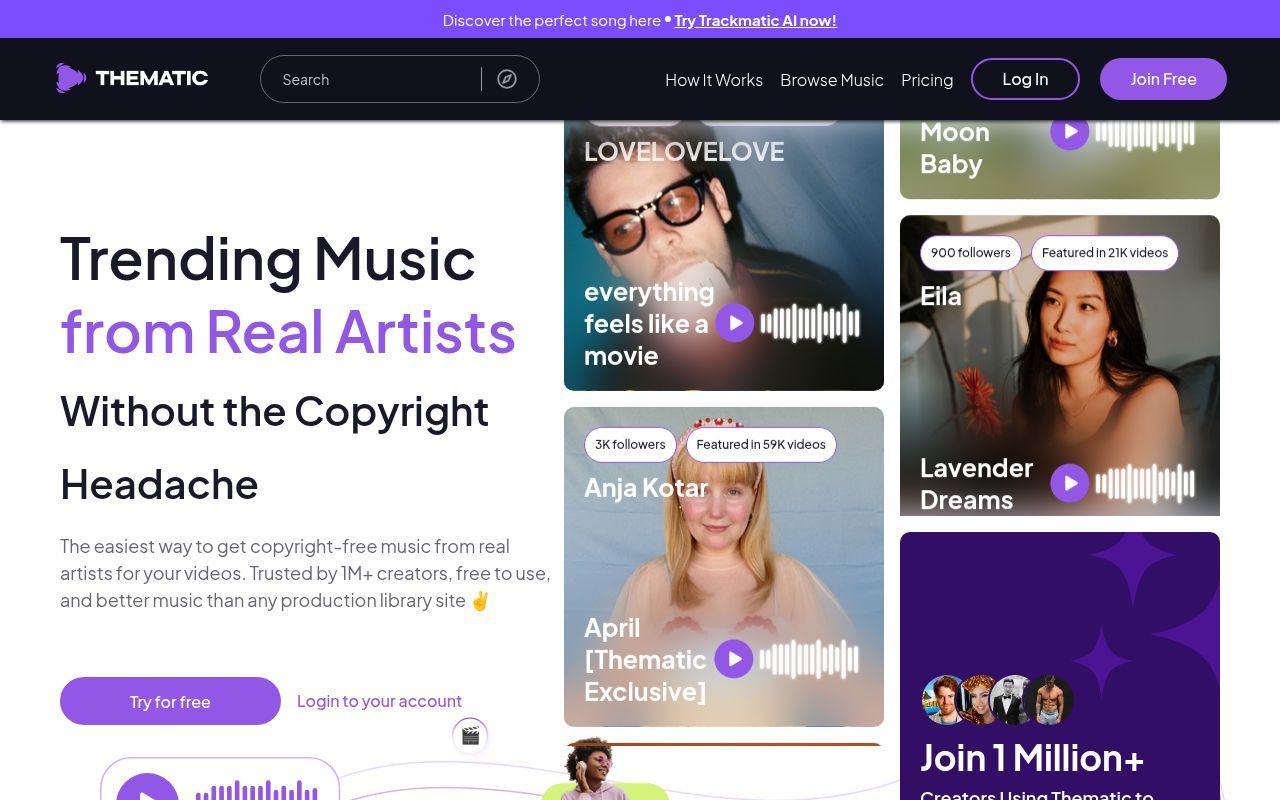Click waveform of "everything feels like a movie"
Image resolution: width=1280 pixels, height=800 pixels.
(810, 323)
